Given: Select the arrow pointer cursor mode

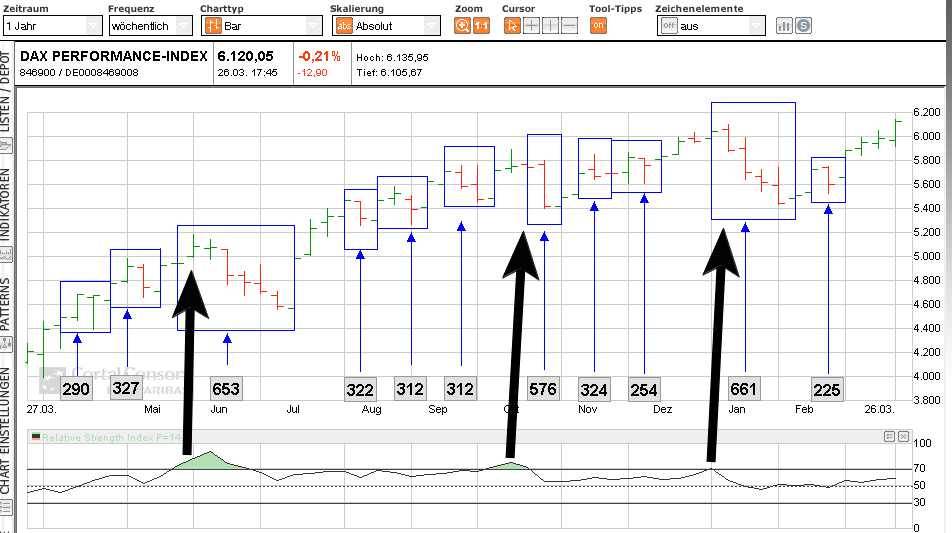Looking at the screenshot, I should [x=512, y=25].
